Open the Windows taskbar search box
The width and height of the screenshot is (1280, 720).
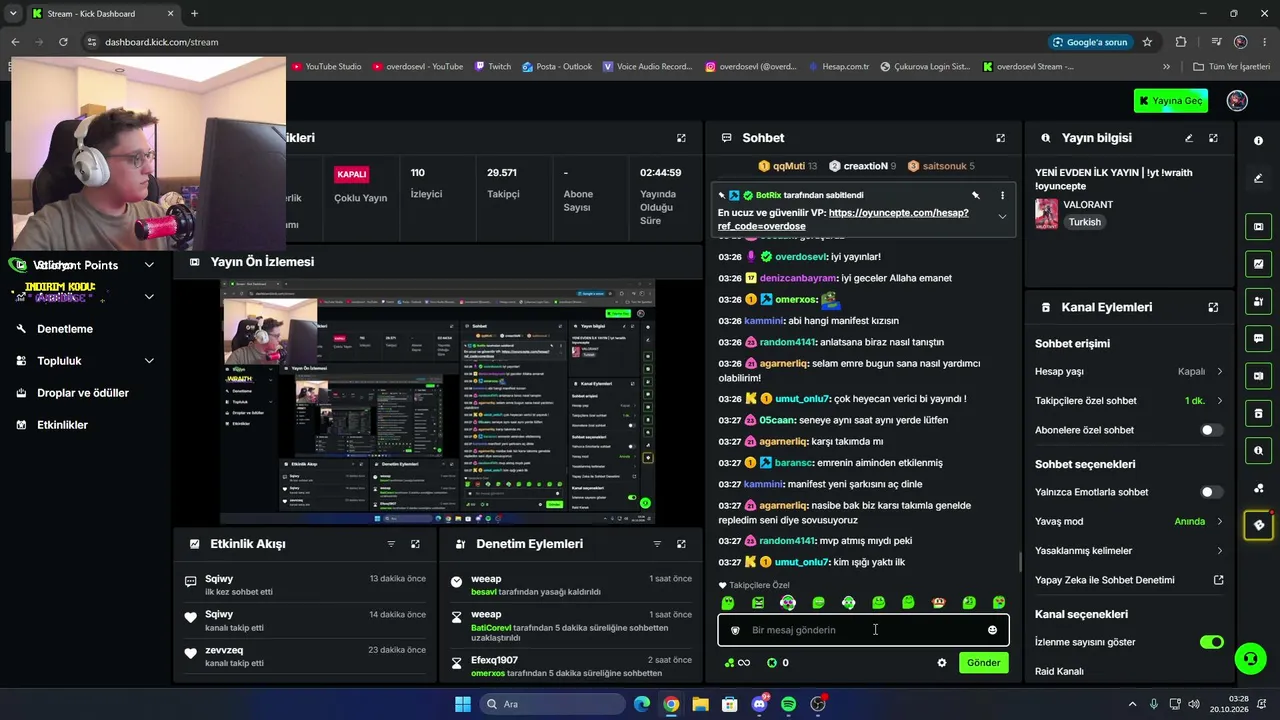(555, 704)
